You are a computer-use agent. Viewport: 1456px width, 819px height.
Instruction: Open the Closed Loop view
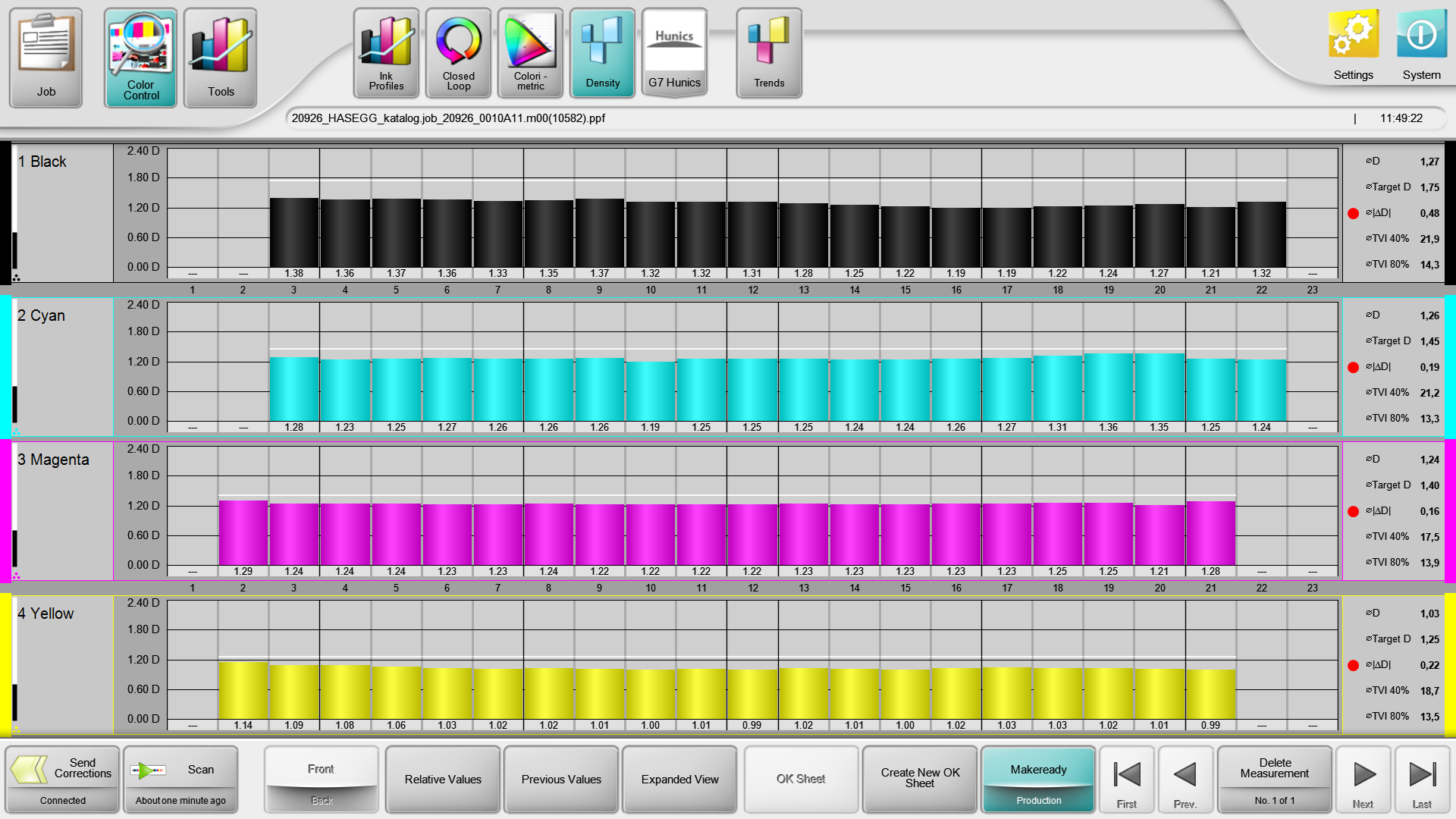[x=458, y=53]
